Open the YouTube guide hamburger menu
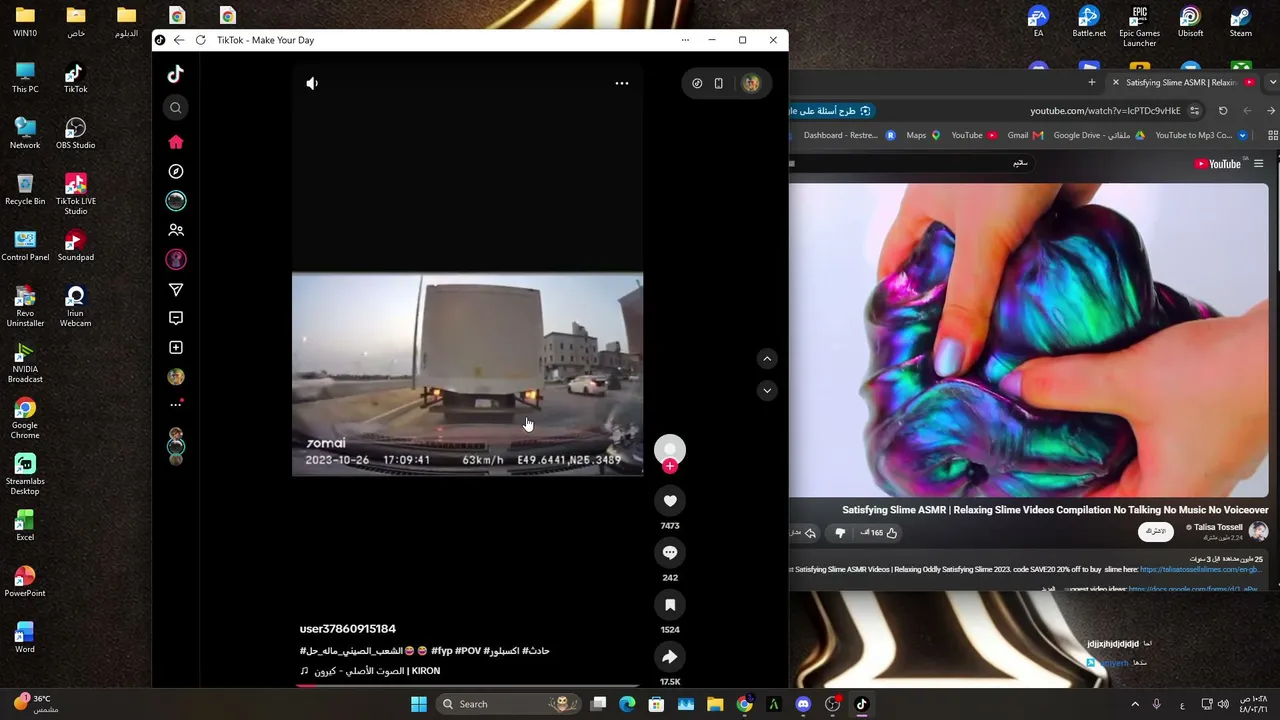The width and height of the screenshot is (1280, 720). pyautogui.click(x=1259, y=164)
